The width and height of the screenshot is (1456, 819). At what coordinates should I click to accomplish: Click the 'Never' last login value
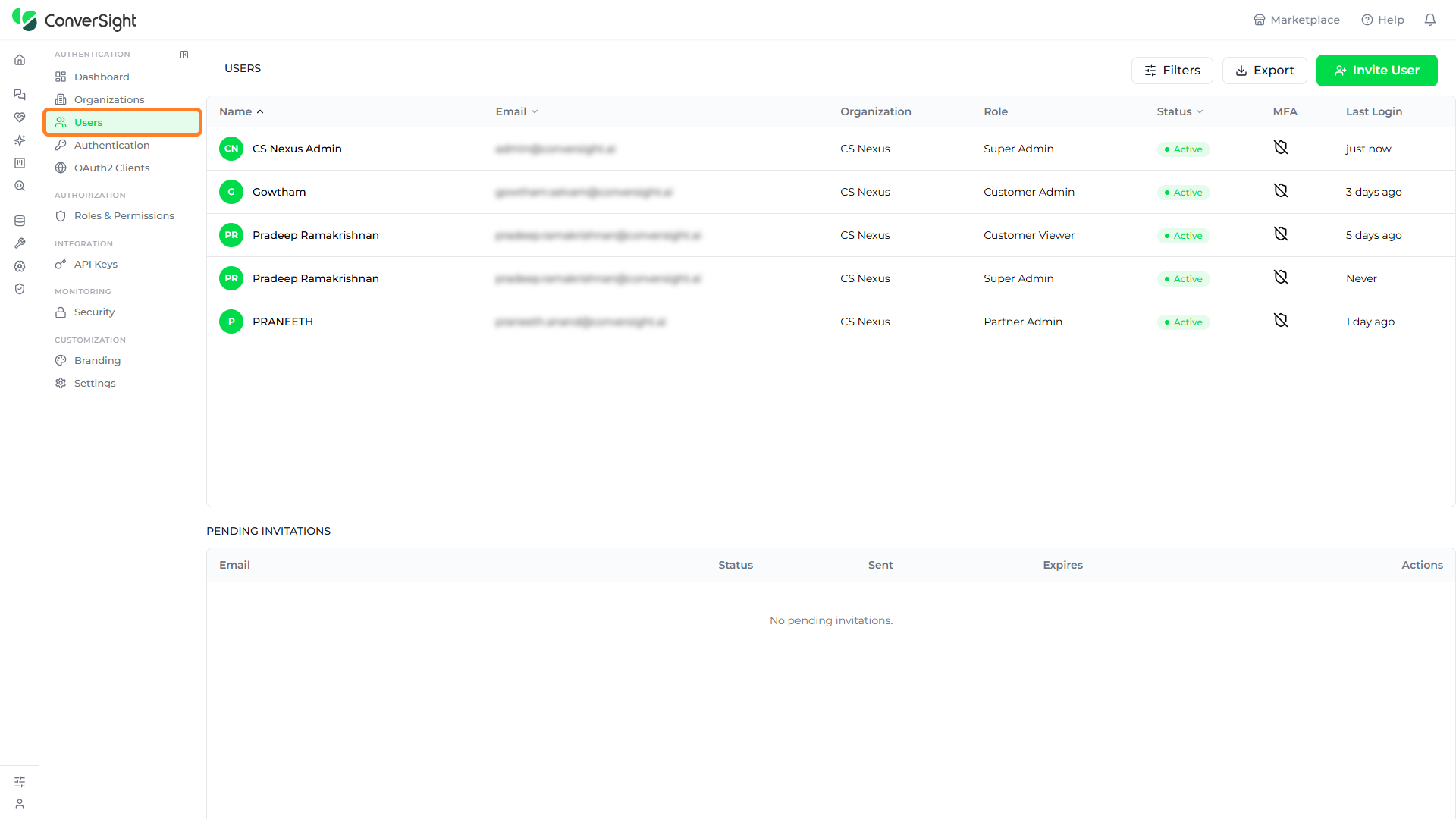click(x=1361, y=278)
